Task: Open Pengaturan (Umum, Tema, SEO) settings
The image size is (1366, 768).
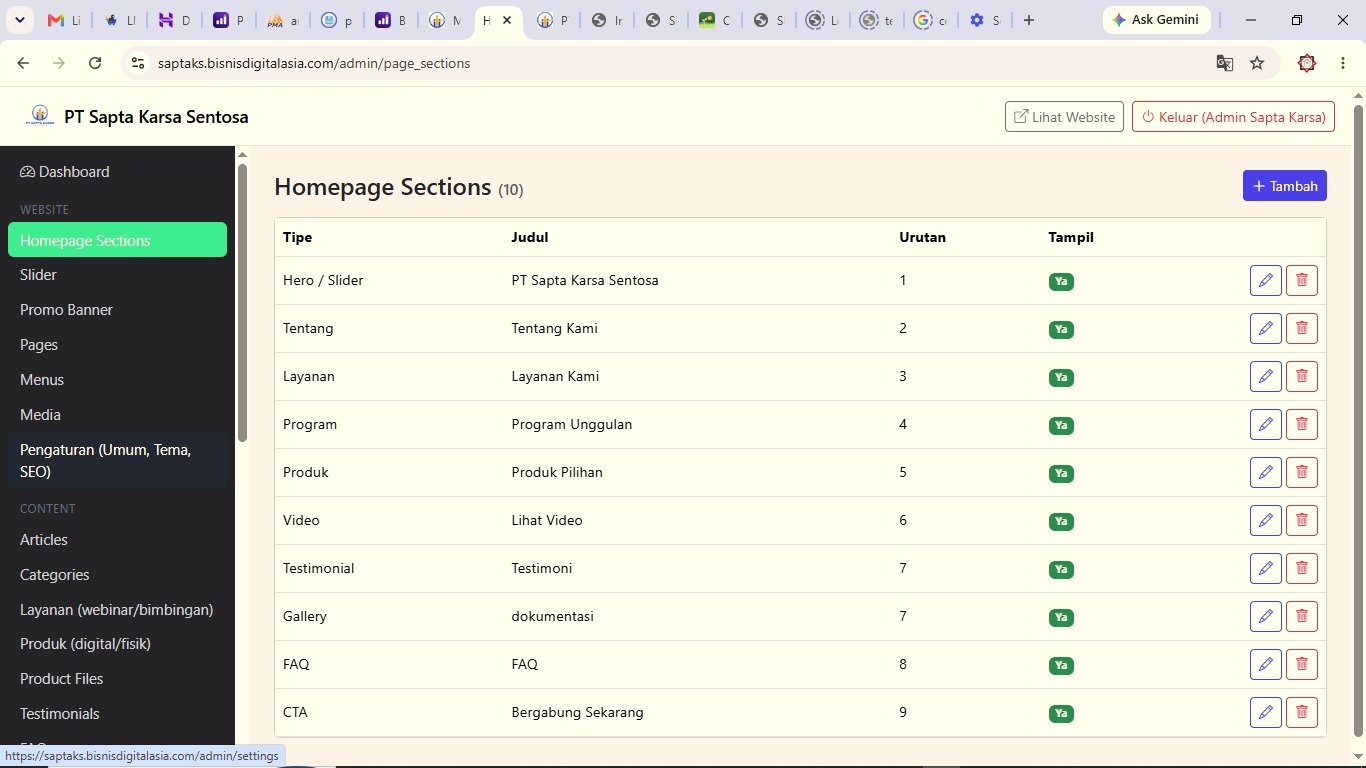Action: (117, 460)
